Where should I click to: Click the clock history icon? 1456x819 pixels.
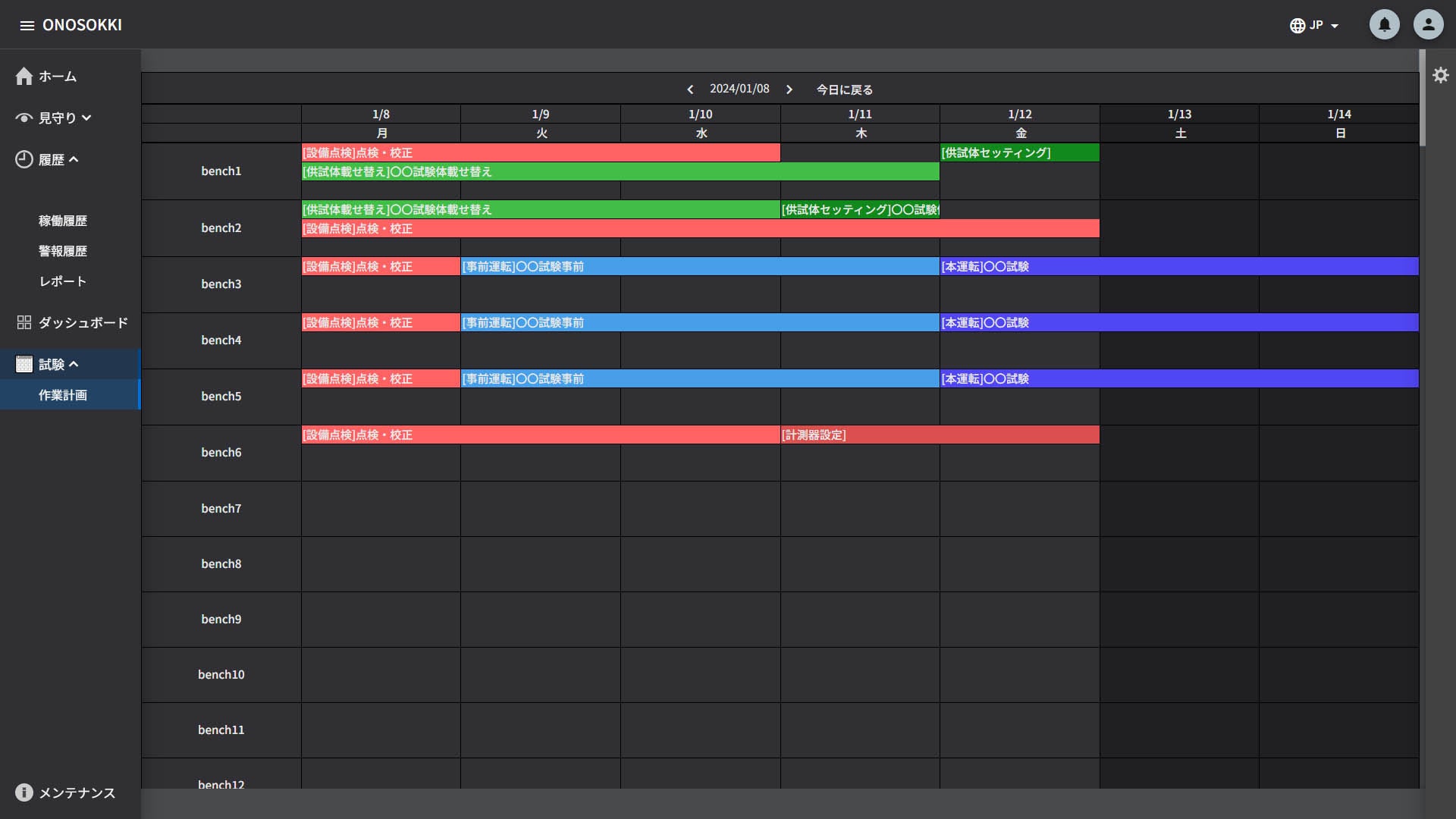coord(24,160)
